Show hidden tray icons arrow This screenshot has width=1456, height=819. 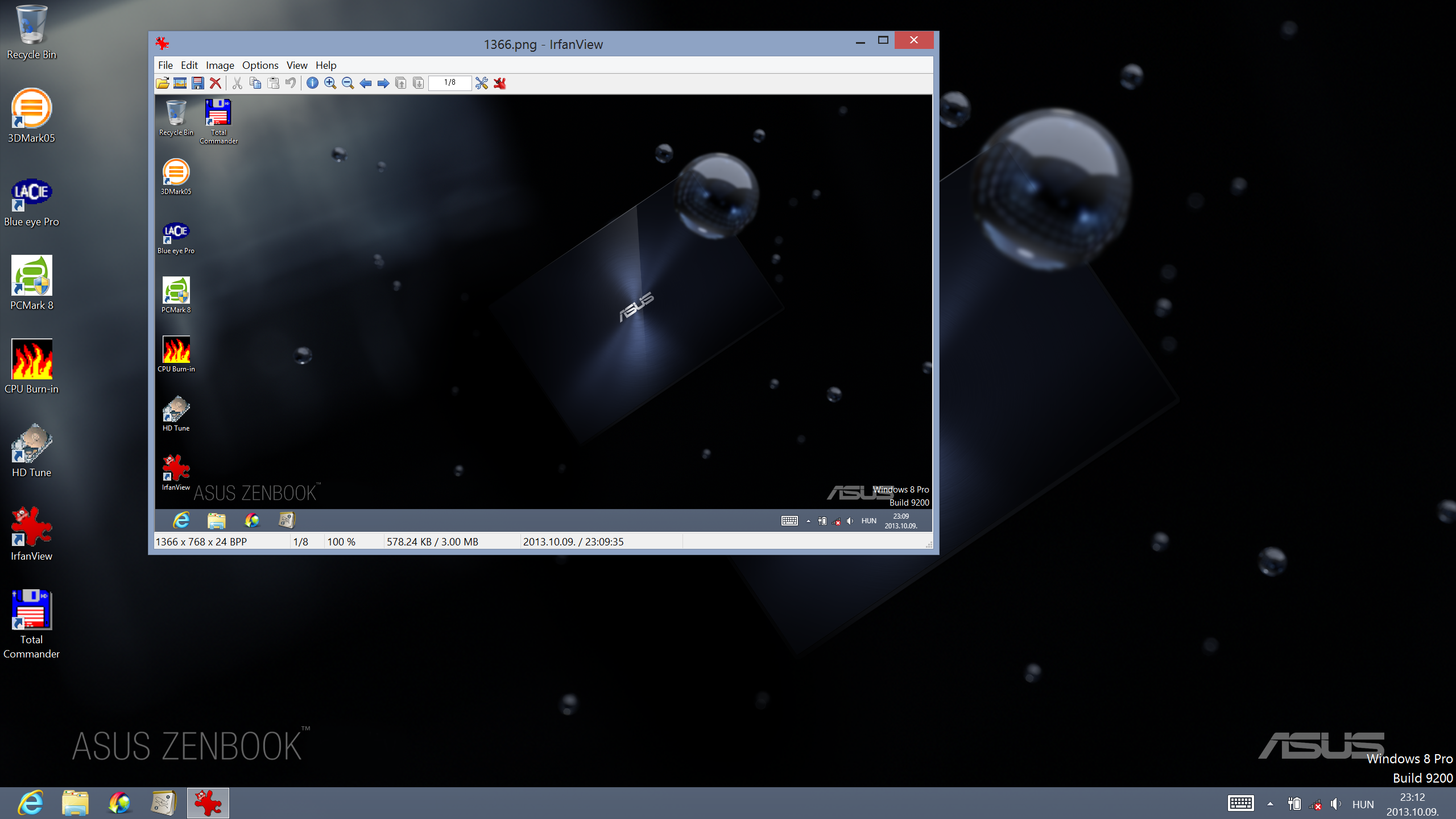point(1270,804)
